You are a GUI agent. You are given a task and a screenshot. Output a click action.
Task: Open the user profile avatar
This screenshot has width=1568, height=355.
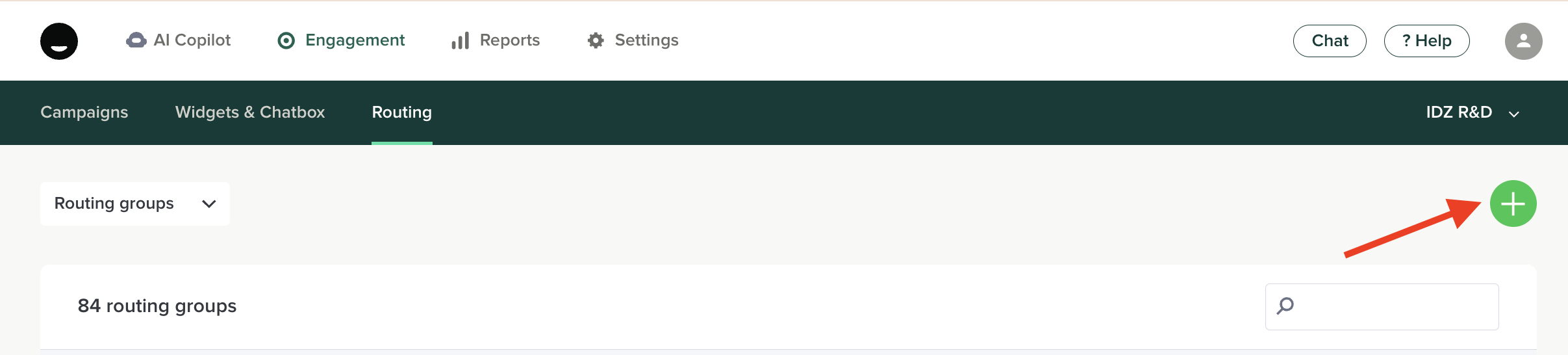[x=1523, y=41]
